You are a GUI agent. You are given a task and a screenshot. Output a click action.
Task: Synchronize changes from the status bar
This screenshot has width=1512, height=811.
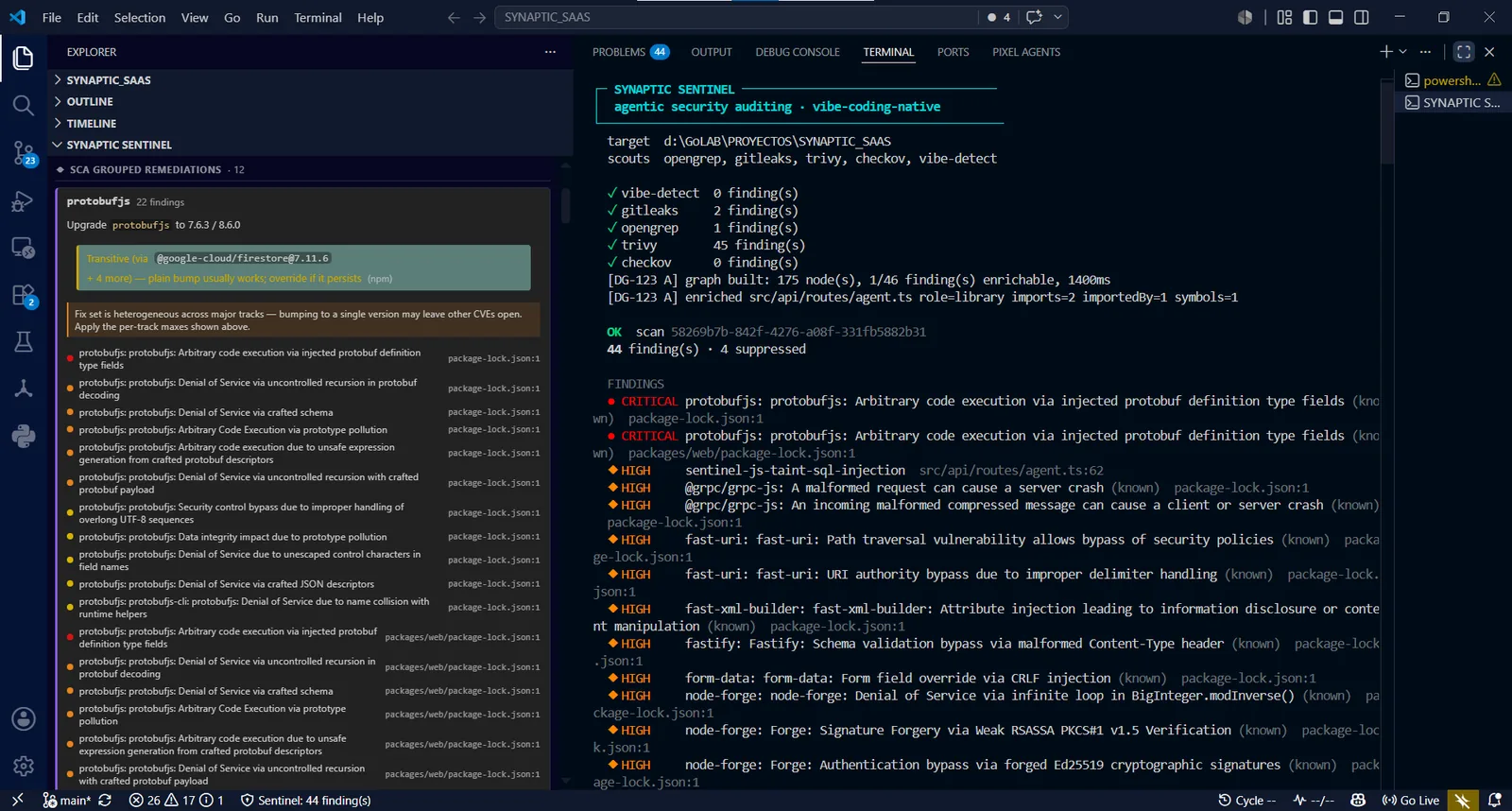(105, 800)
